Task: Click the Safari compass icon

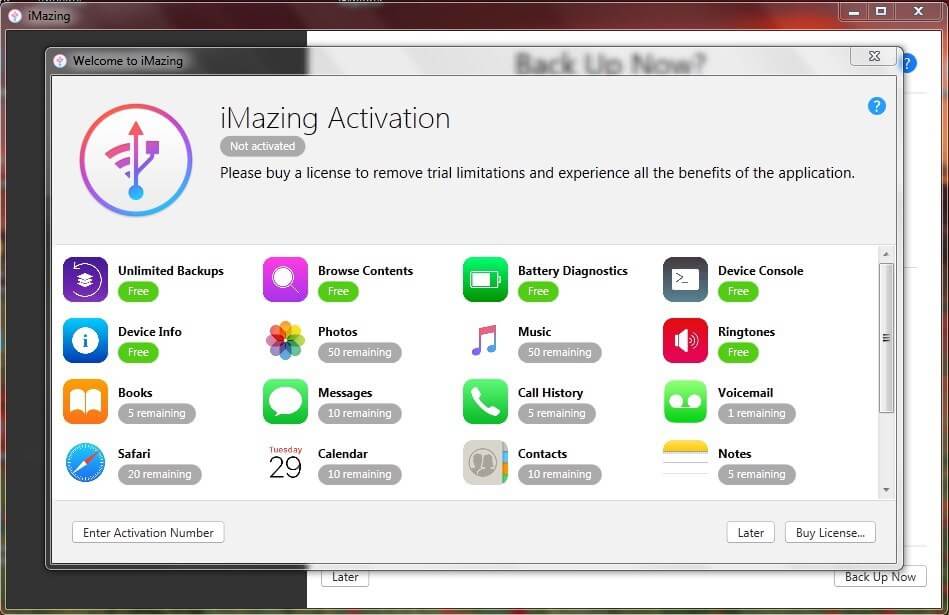Action: click(x=85, y=463)
